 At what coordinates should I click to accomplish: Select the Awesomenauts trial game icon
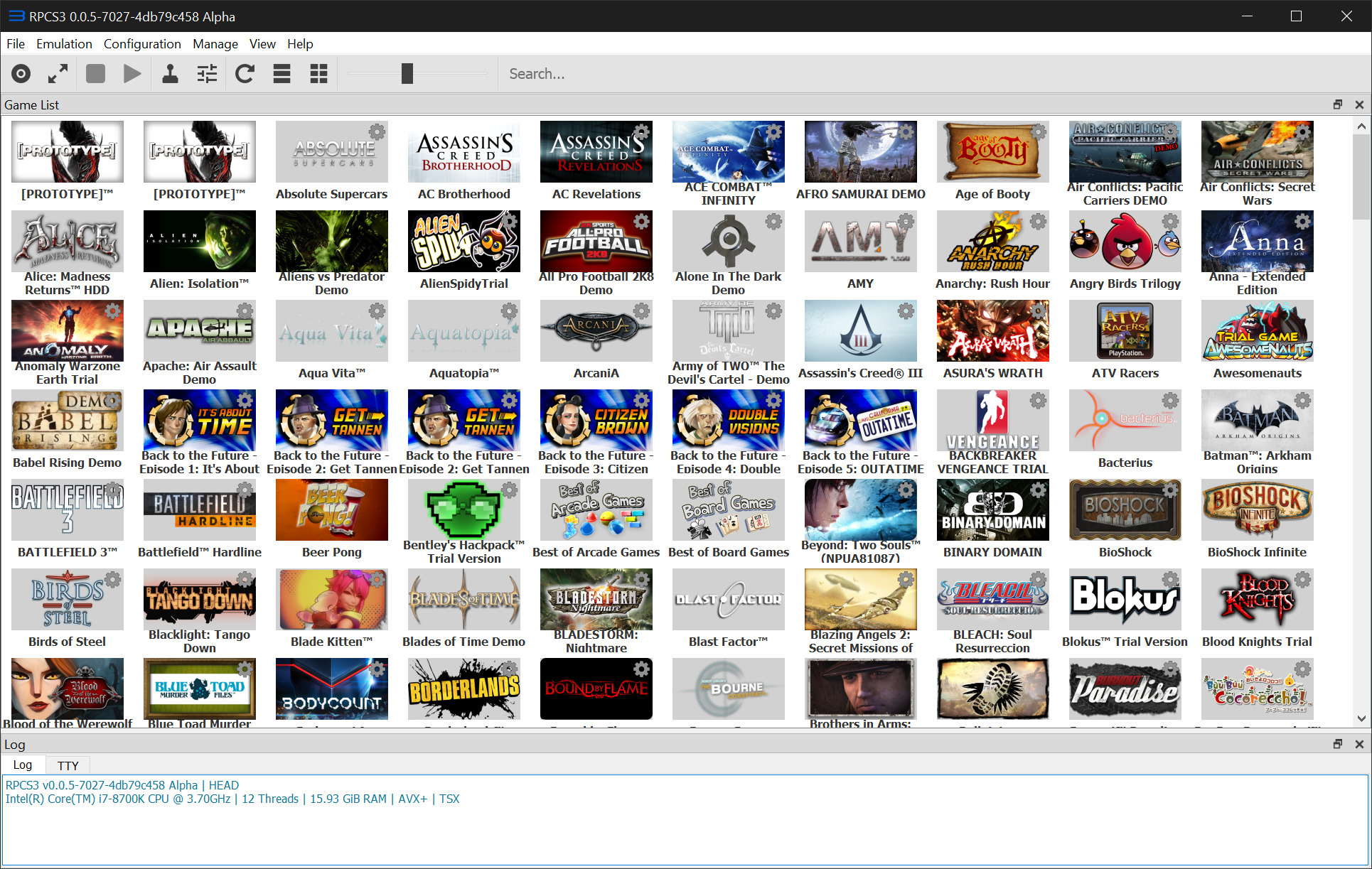coord(1258,330)
